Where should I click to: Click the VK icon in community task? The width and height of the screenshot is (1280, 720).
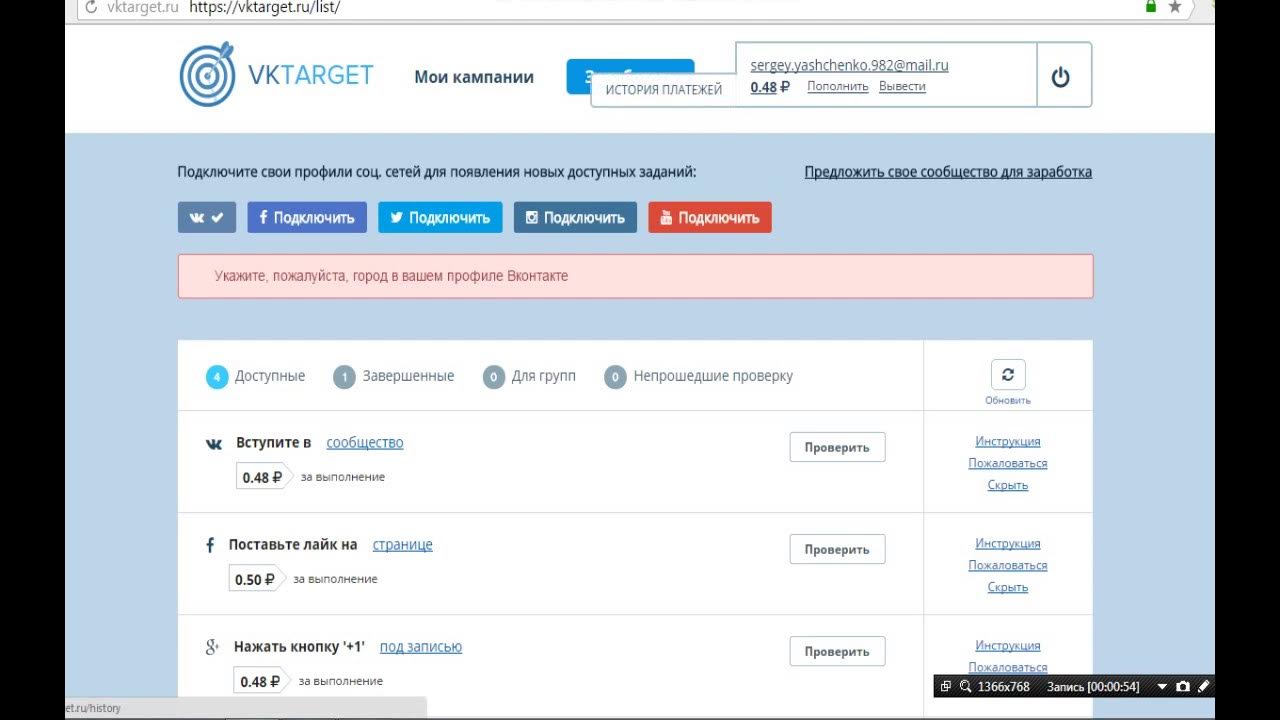tap(214, 444)
